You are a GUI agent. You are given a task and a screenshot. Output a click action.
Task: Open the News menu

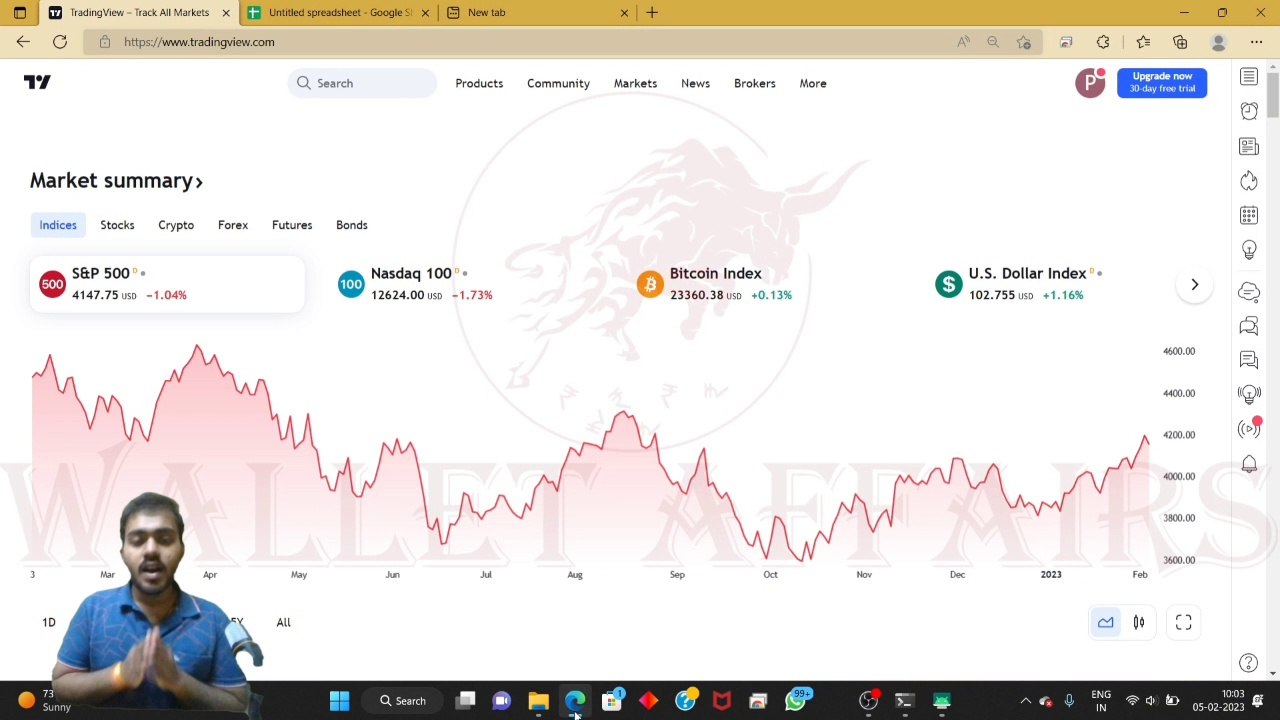pos(695,83)
